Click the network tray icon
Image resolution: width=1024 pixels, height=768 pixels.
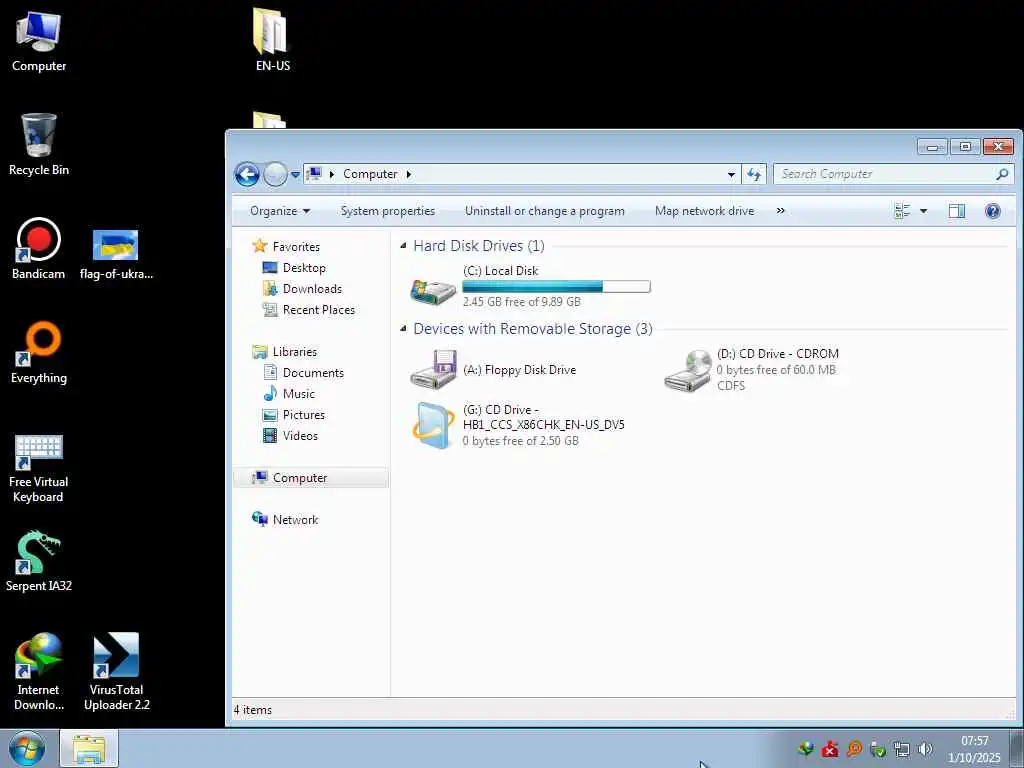[x=901, y=749]
